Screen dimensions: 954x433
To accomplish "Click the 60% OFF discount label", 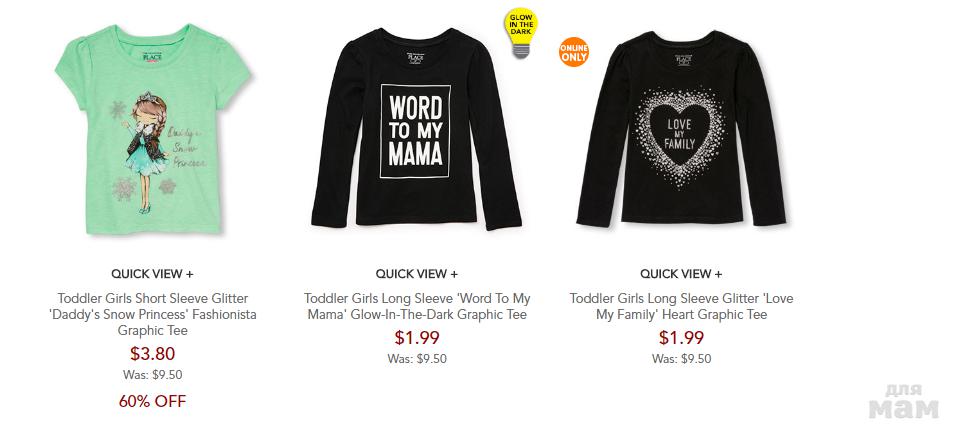I will pos(153,401).
